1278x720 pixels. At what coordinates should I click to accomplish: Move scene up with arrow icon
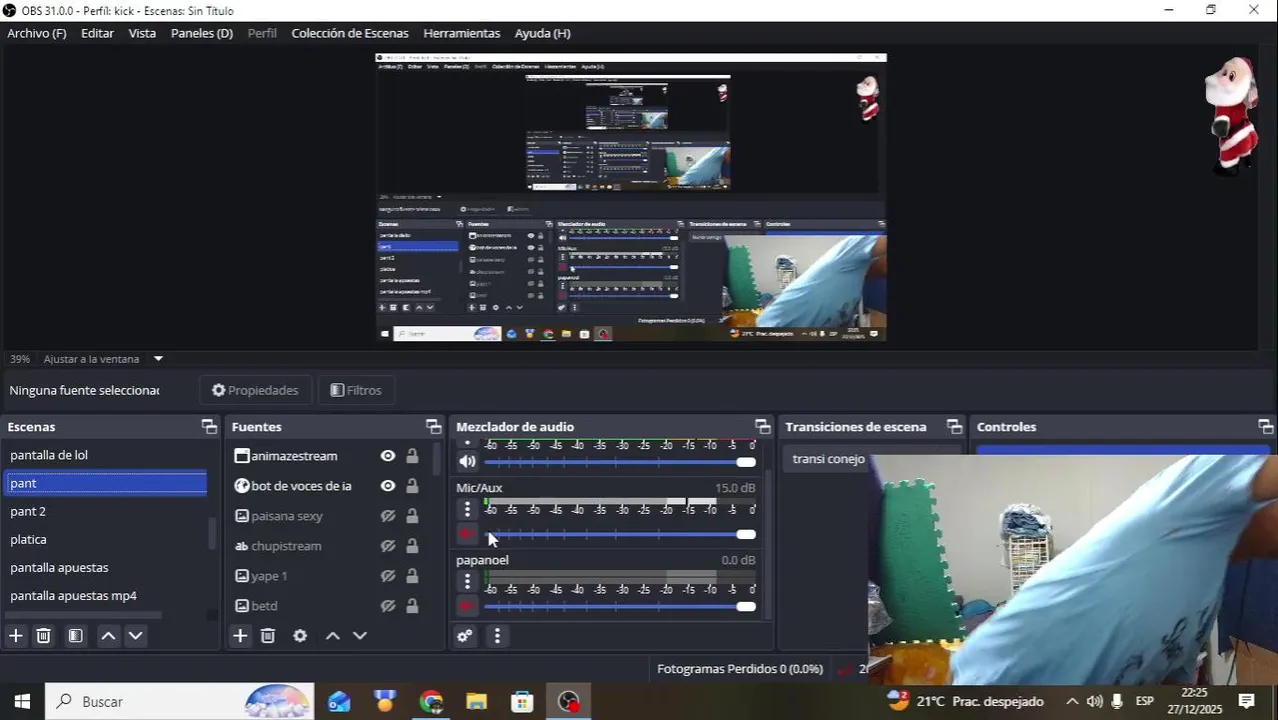[x=108, y=636]
